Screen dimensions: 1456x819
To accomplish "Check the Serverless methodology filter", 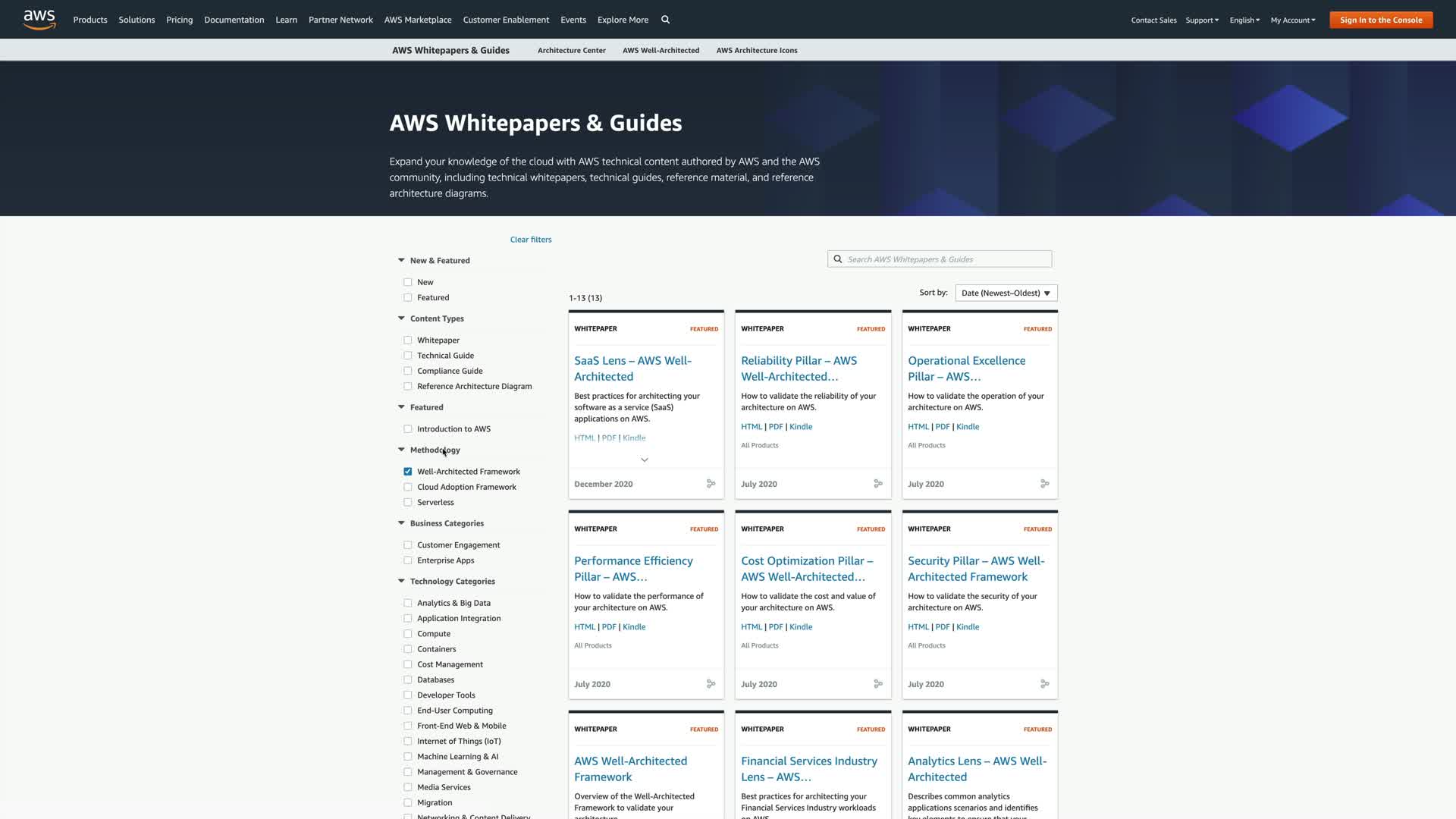I will [408, 503].
